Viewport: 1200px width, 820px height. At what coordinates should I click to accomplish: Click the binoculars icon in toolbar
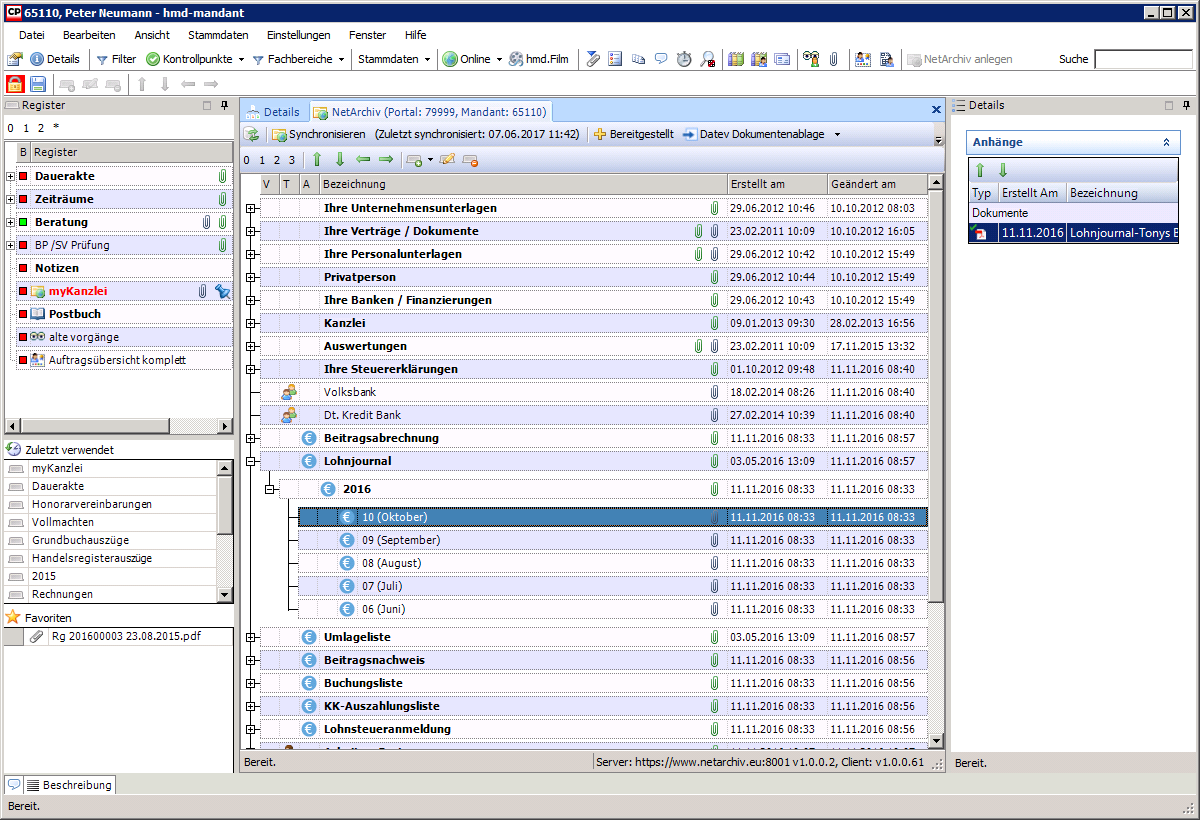coord(812,59)
